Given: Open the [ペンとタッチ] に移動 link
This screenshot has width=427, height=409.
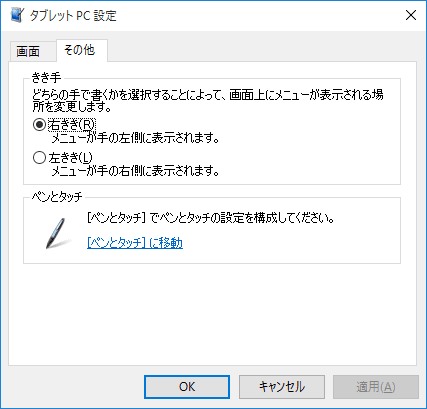Looking at the screenshot, I should 135,242.
